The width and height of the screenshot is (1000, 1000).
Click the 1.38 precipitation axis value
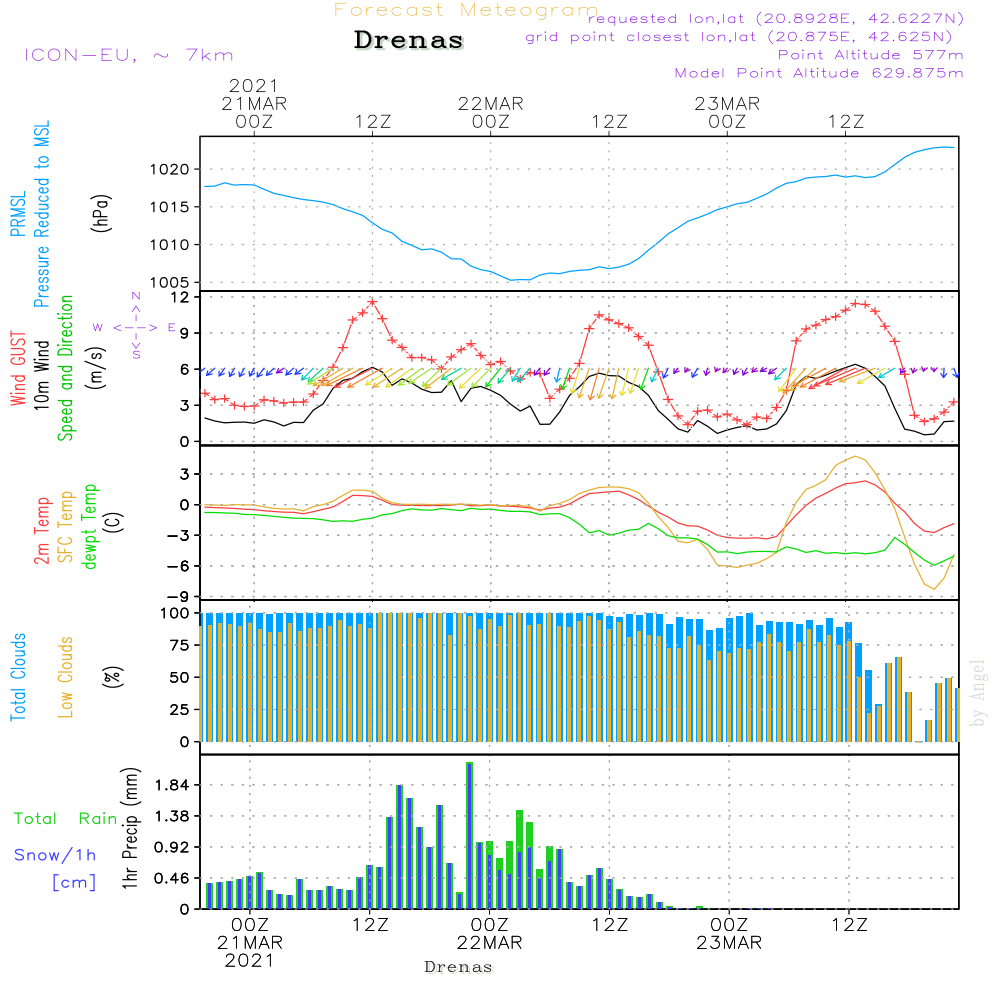click(x=172, y=816)
